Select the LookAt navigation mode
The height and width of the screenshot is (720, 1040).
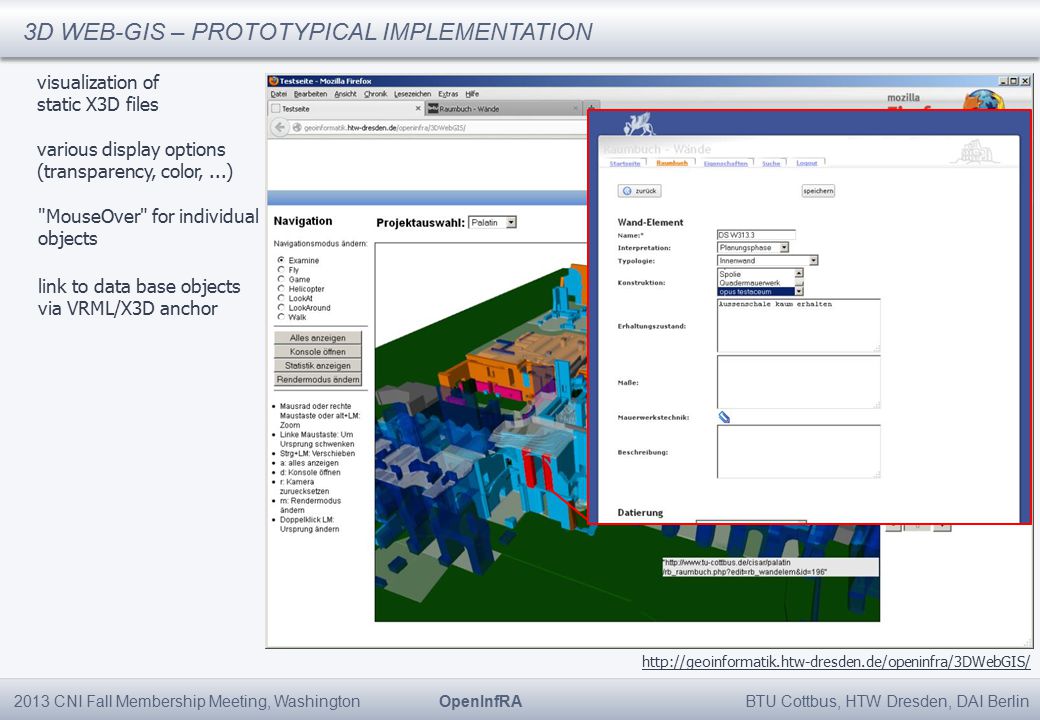tap(281, 298)
